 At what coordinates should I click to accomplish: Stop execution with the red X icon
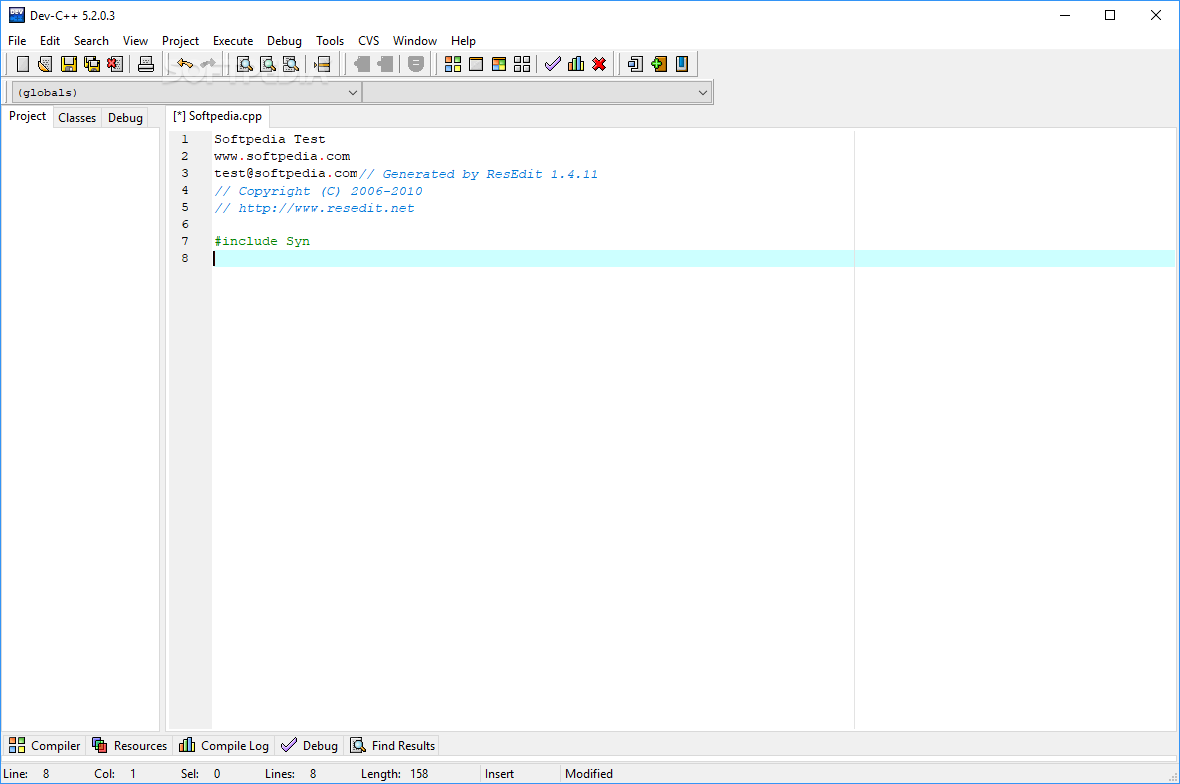click(x=599, y=64)
